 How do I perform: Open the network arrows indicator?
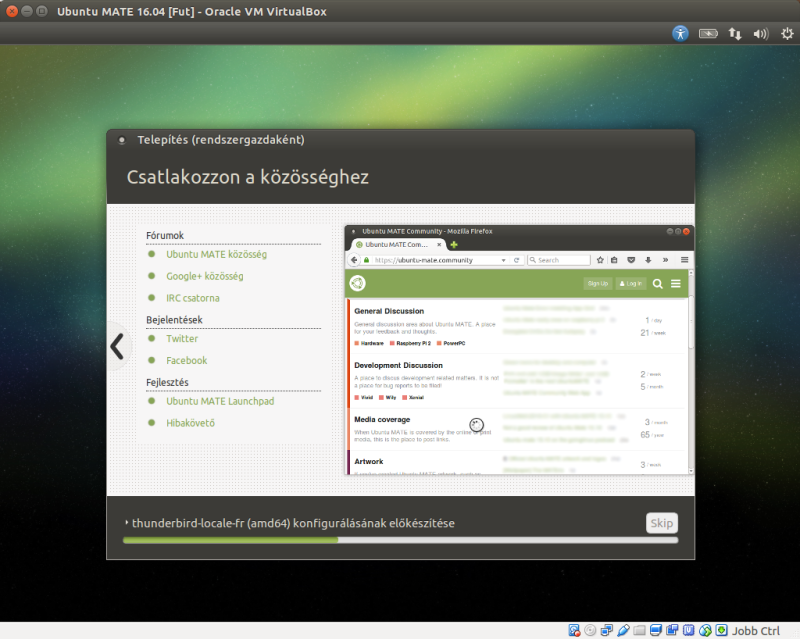735,34
